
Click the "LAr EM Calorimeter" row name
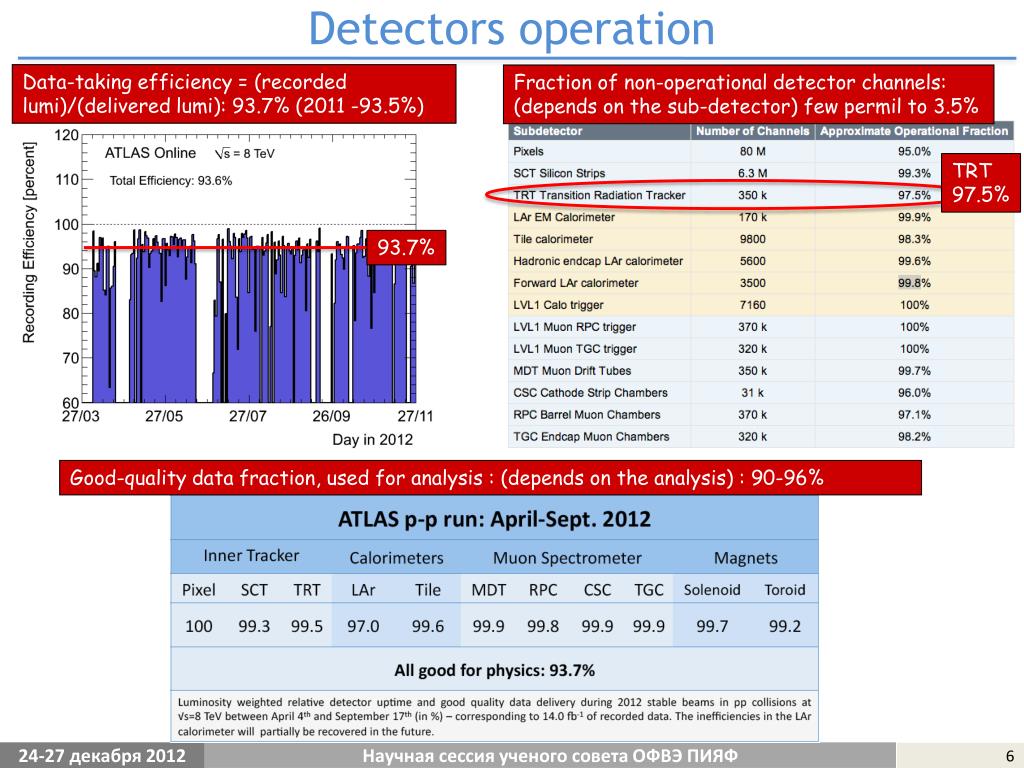564,217
